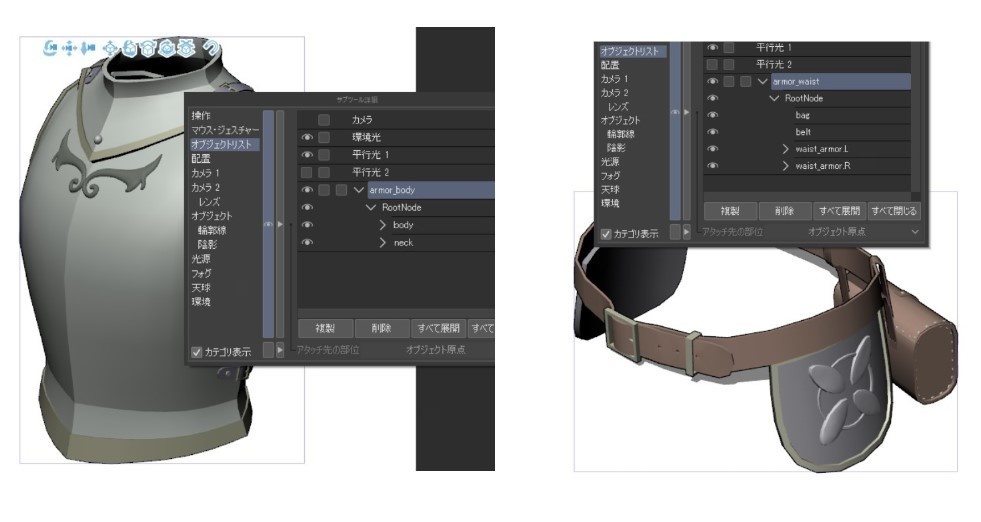Toggle カテゴリ表示 checkbox in right panel
This screenshot has height=522, width=981.
[x=606, y=233]
